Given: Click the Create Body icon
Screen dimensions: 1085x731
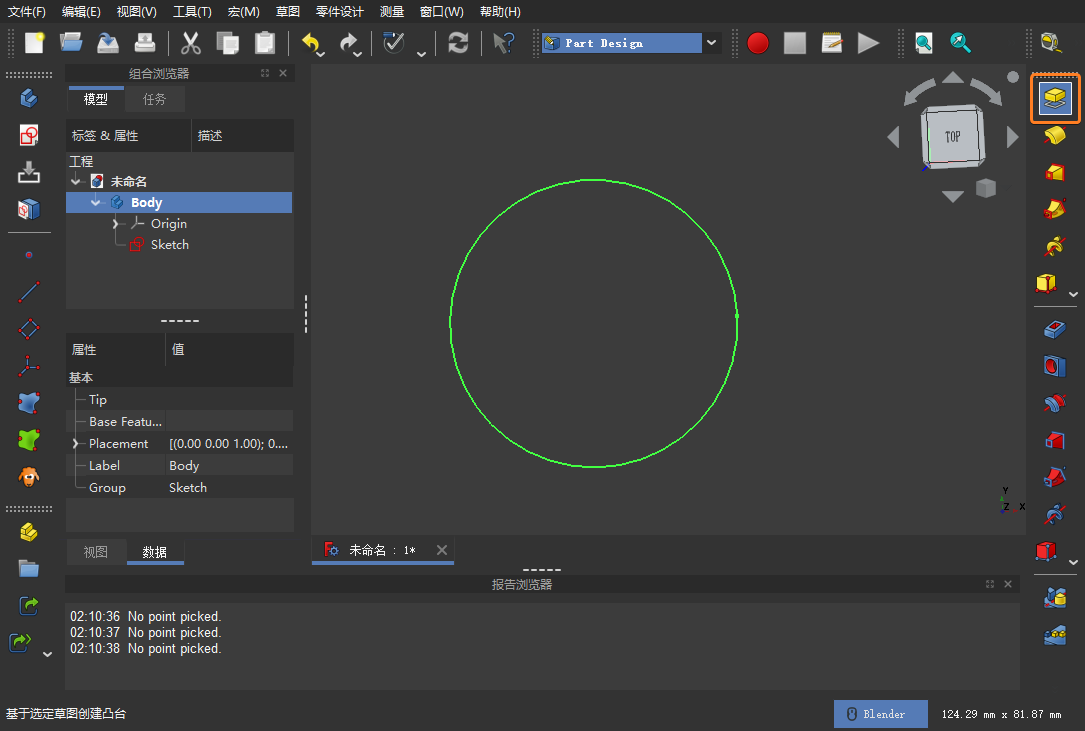Looking at the screenshot, I should pos(29,98).
